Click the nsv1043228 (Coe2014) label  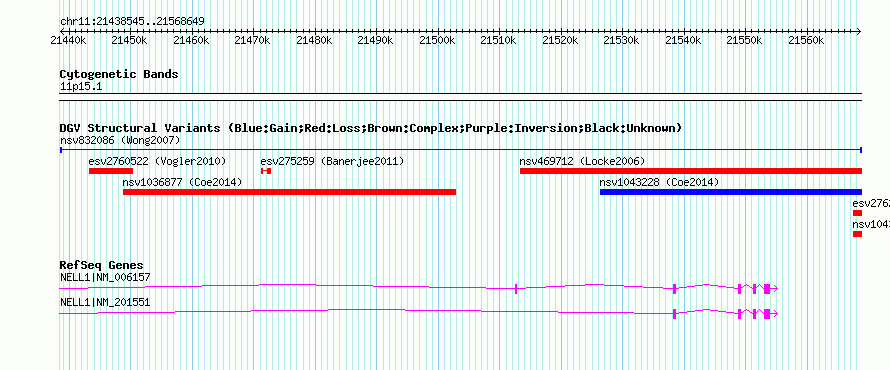660,182
